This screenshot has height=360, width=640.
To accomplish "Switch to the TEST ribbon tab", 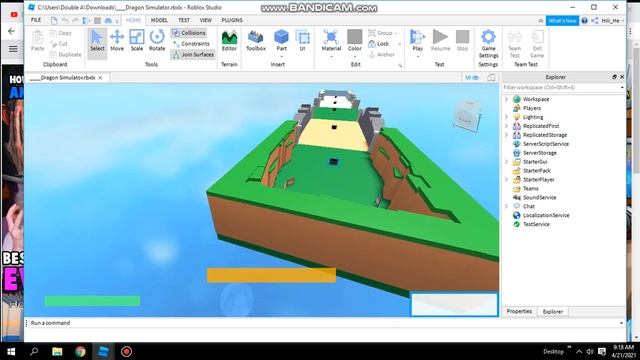I will click(184, 20).
